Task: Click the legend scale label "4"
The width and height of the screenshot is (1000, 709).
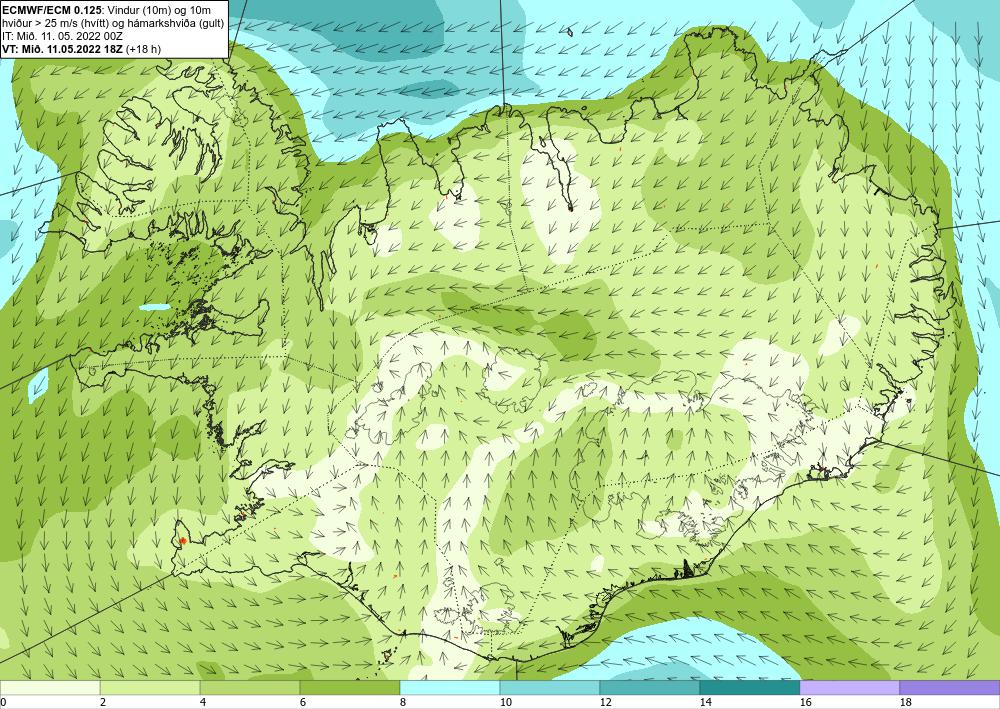Action: coord(203,703)
